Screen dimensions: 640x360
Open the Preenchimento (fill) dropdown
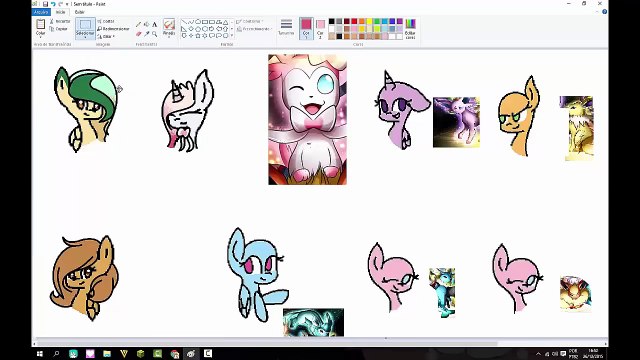point(254,29)
